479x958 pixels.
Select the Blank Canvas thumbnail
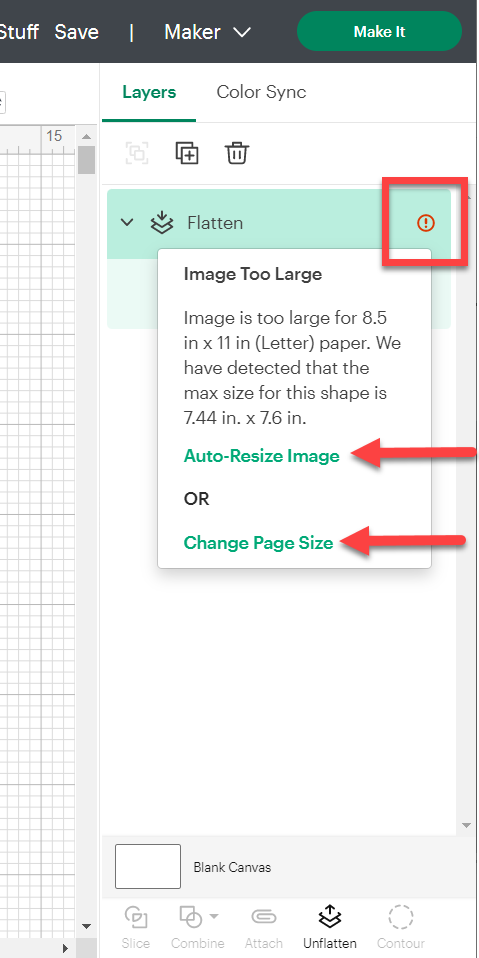pyautogui.click(x=148, y=866)
